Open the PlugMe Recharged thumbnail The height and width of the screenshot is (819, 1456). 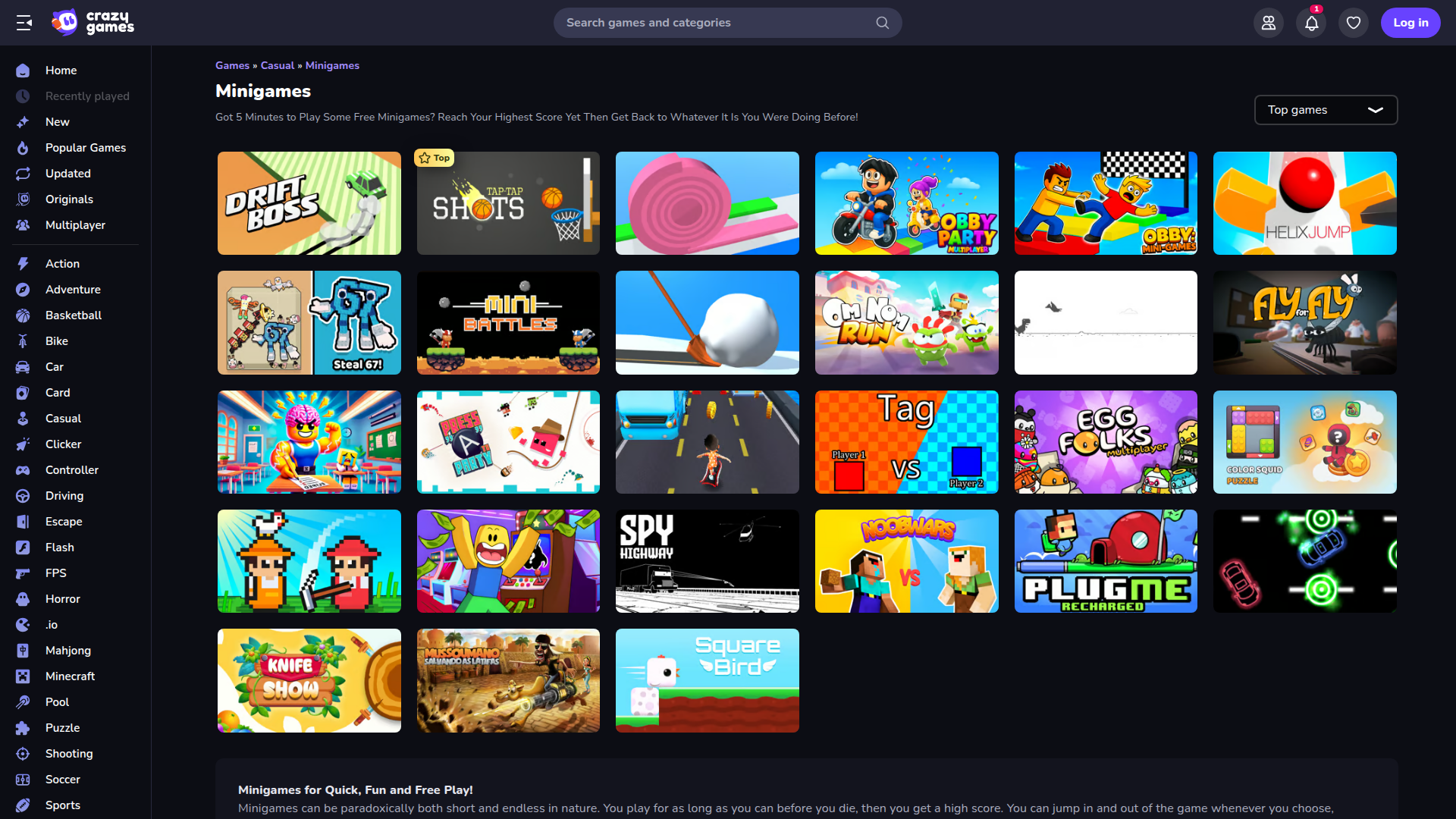tap(1106, 561)
